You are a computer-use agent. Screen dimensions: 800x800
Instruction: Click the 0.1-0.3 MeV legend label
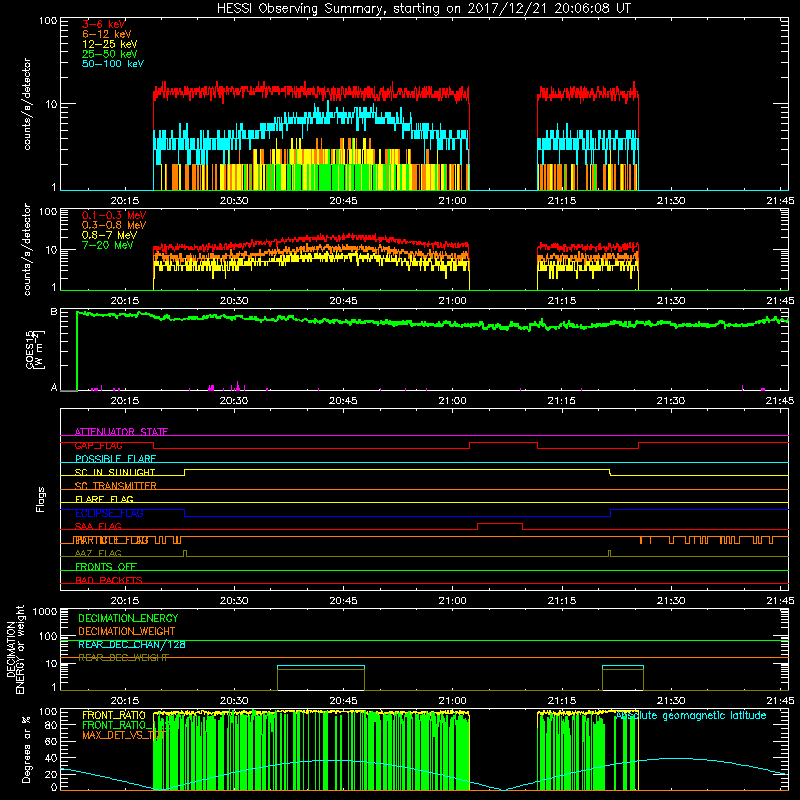114,215
